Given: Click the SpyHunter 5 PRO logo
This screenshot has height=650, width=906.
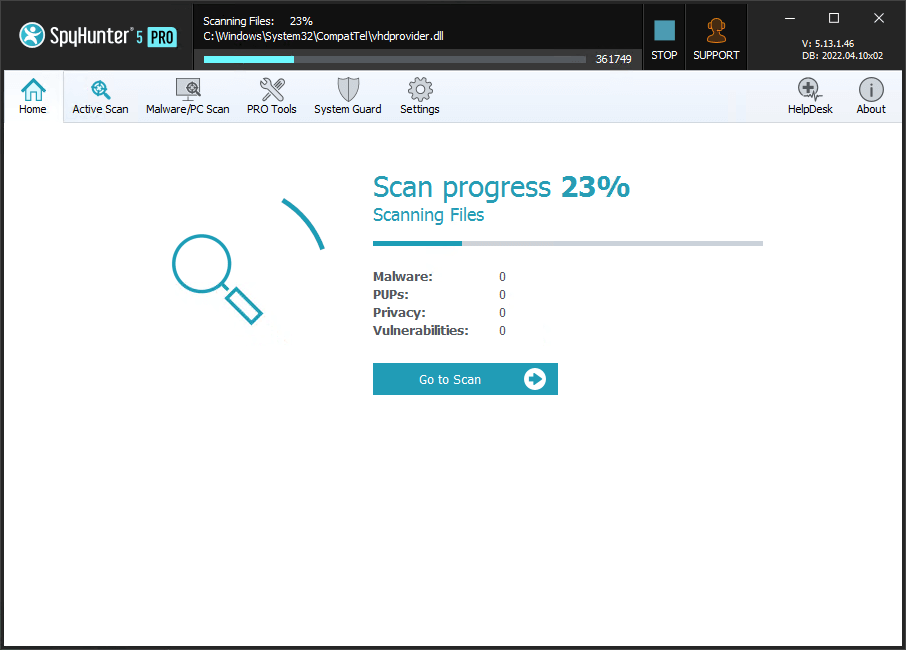Looking at the screenshot, I should click(97, 36).
